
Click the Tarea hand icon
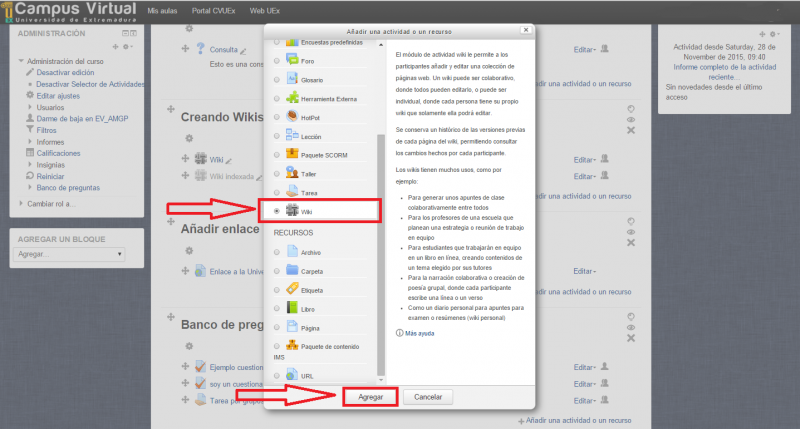(x=292, y=191)
